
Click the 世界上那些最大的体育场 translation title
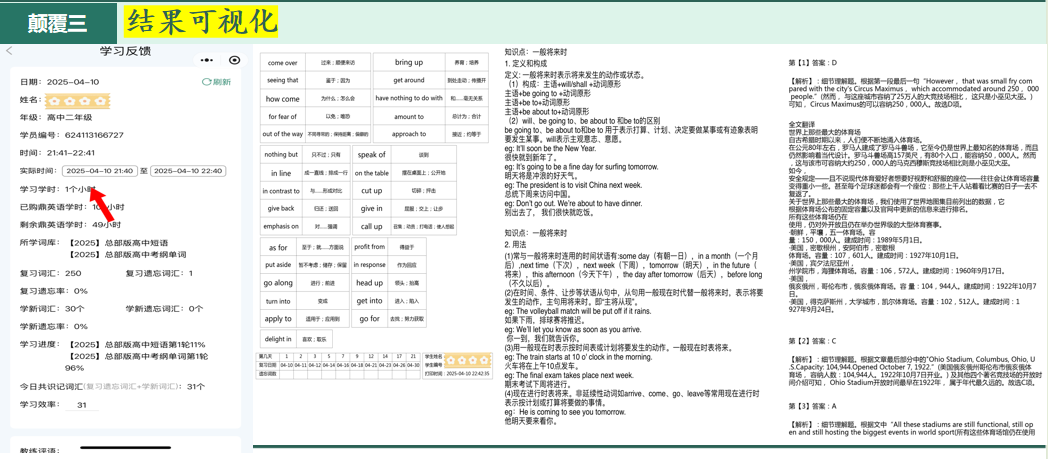pyautogui.click(x=825, y=132)
